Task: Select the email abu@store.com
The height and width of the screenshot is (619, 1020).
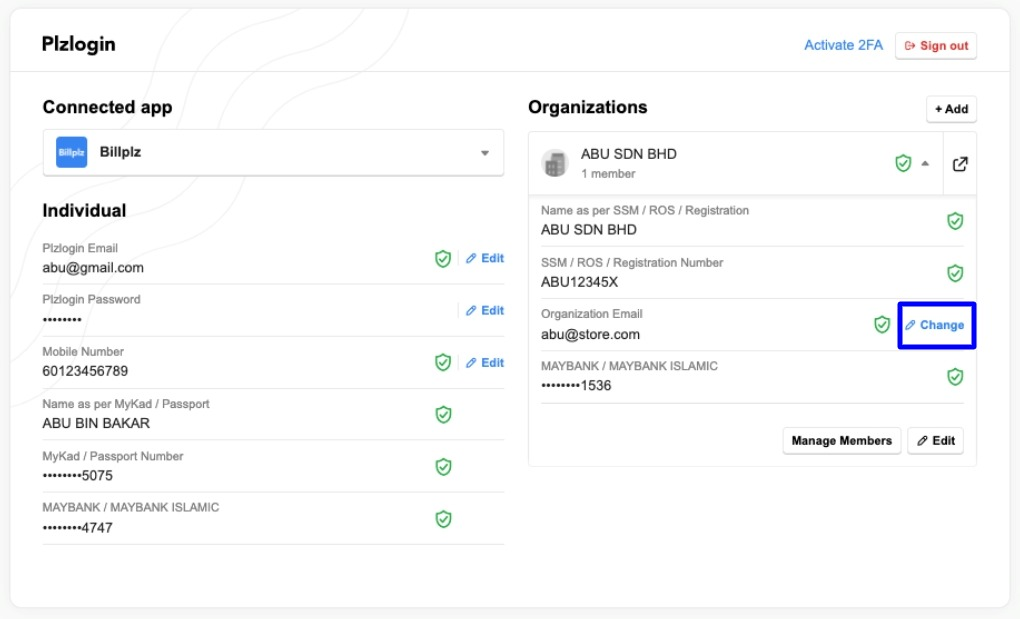Action: point(591,334)
